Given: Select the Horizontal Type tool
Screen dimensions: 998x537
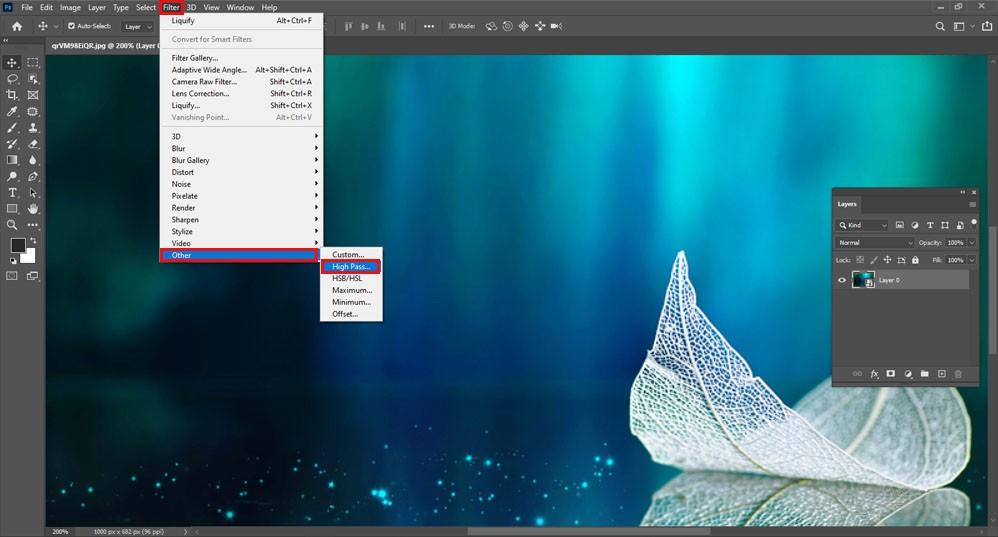Looking at the screenshot, I should (12, 192).
